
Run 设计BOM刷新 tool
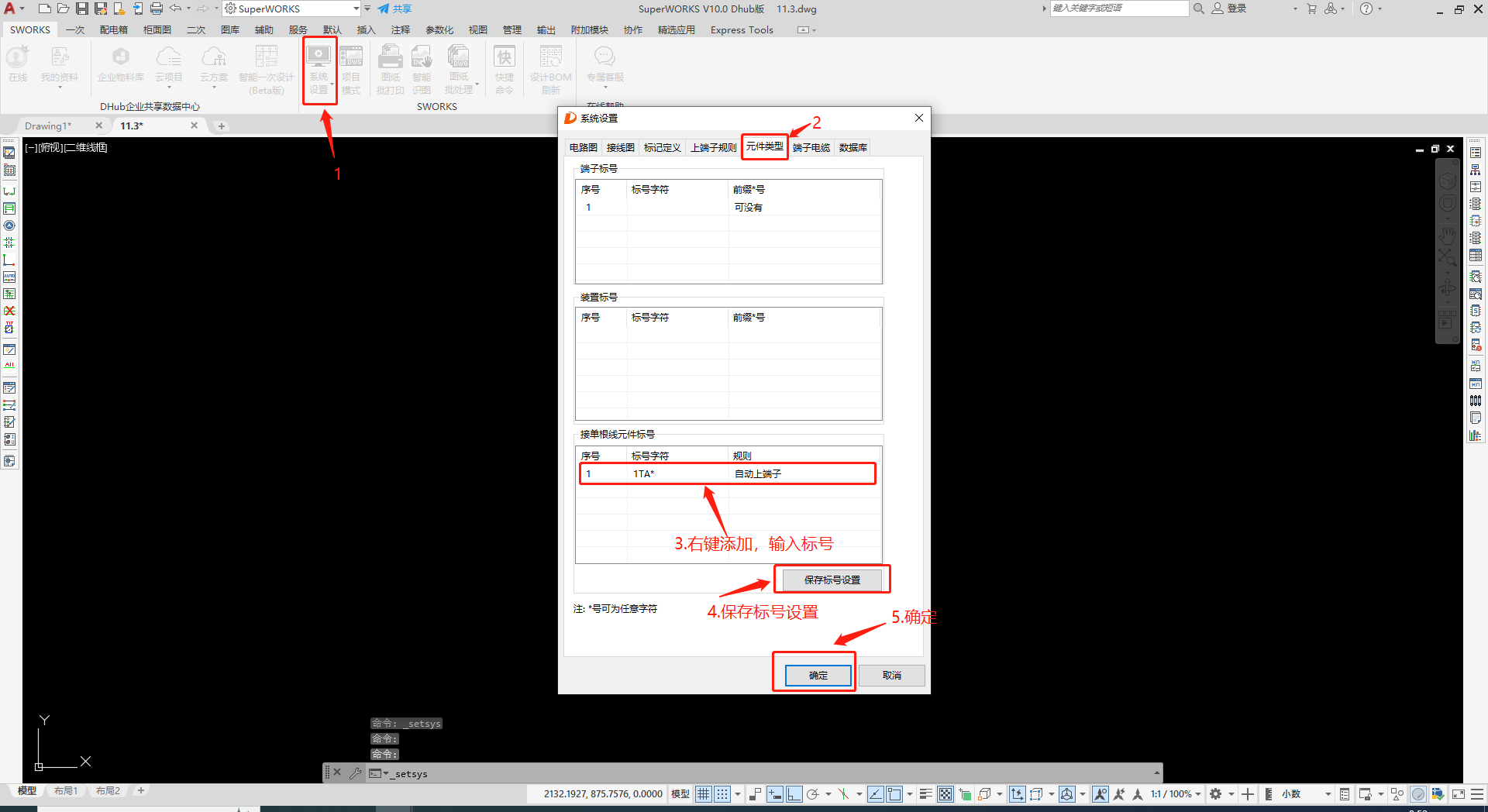click(x=551, y=70)
